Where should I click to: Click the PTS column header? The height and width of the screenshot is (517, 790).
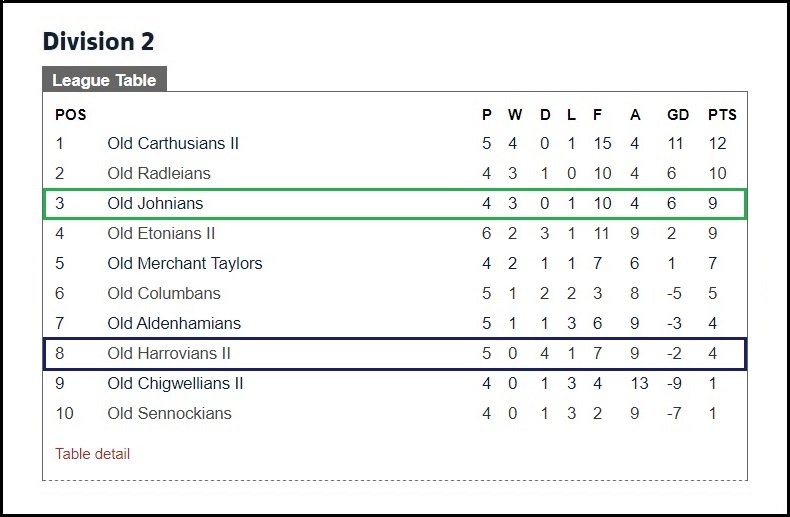[722, 115]
